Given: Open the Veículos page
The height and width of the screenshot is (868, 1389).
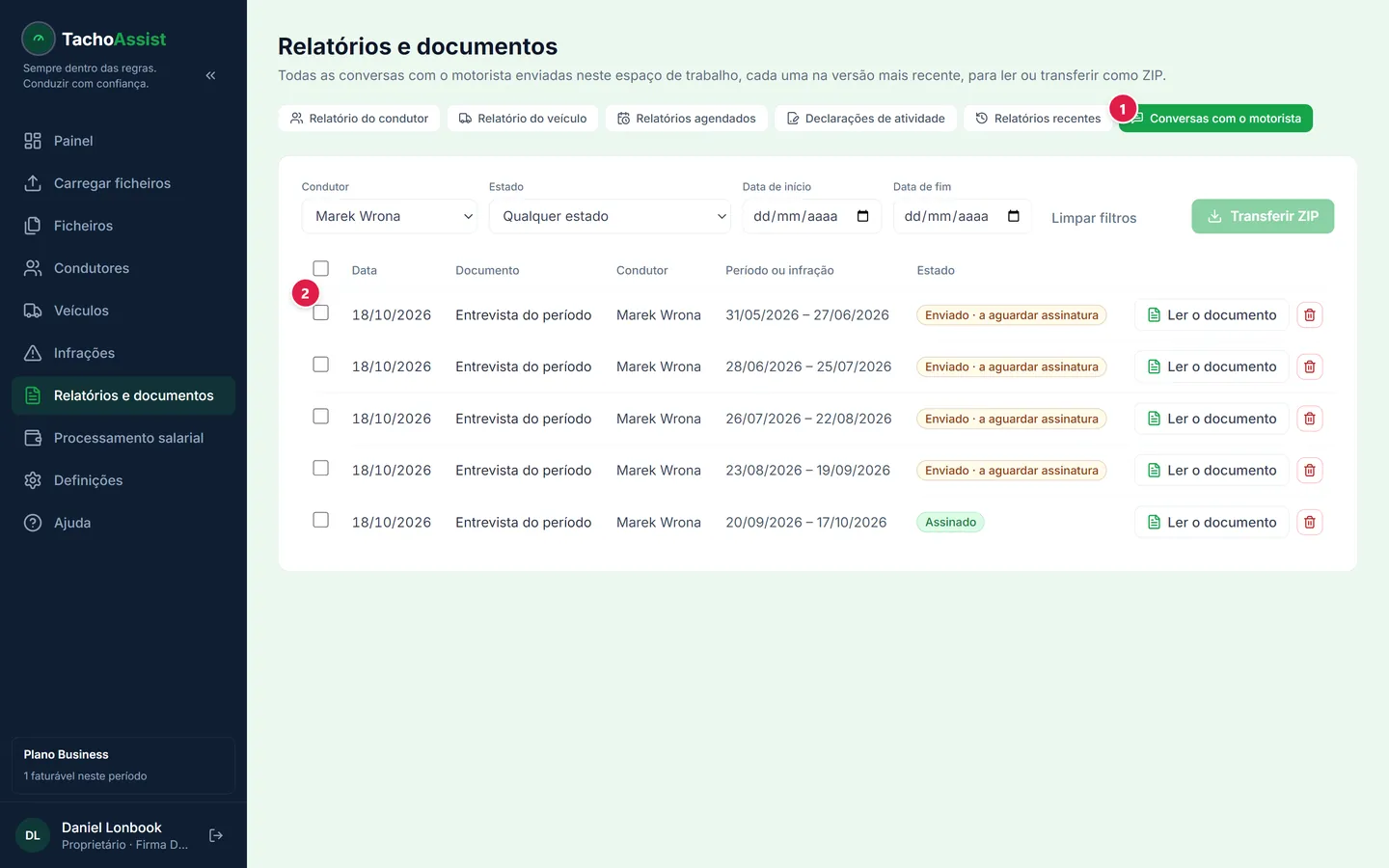Looking at the screenshot, I should (123, 311).
